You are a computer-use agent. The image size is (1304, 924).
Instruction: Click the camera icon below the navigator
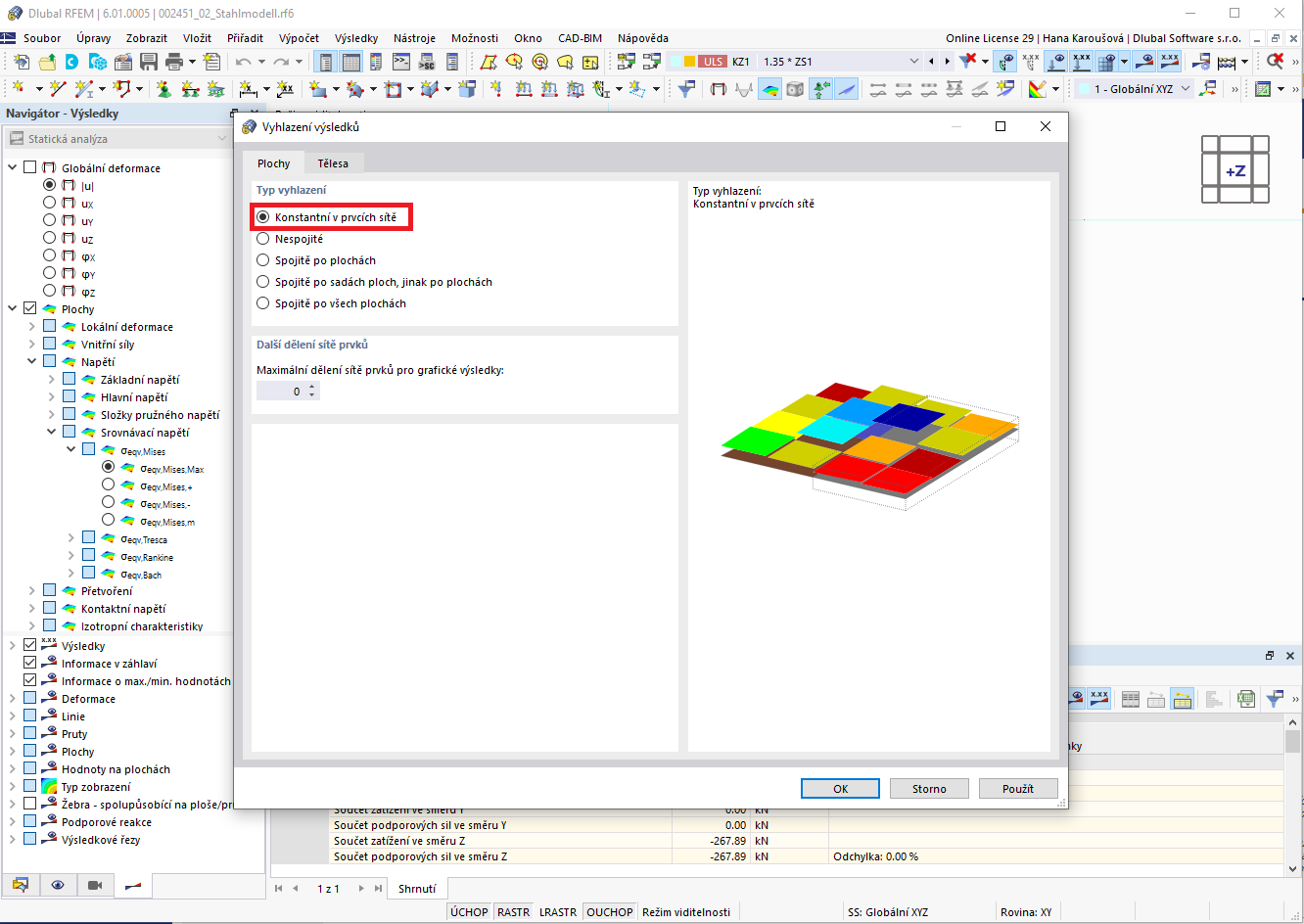pyautogui.click(x=93, y=884)
